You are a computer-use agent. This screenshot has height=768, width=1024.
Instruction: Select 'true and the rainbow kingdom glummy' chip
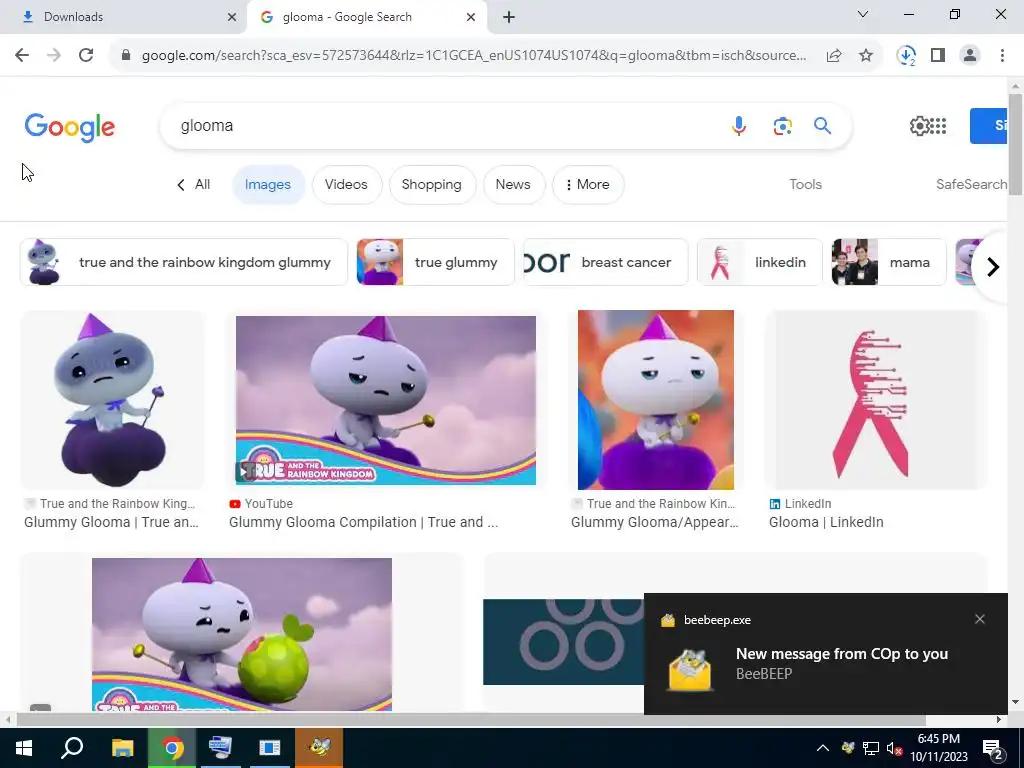(x=184, y=262)
